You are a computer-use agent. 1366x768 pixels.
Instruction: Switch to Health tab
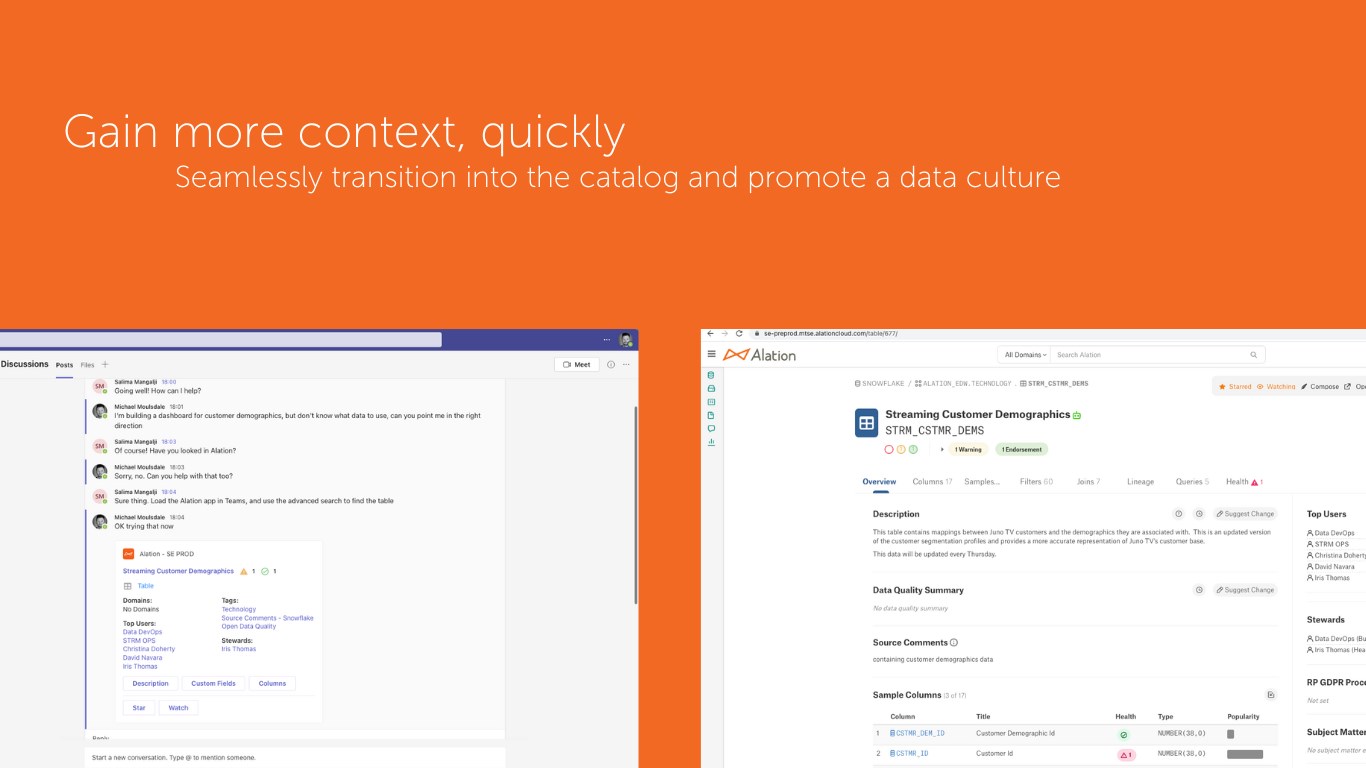[x=1244, y=482]
